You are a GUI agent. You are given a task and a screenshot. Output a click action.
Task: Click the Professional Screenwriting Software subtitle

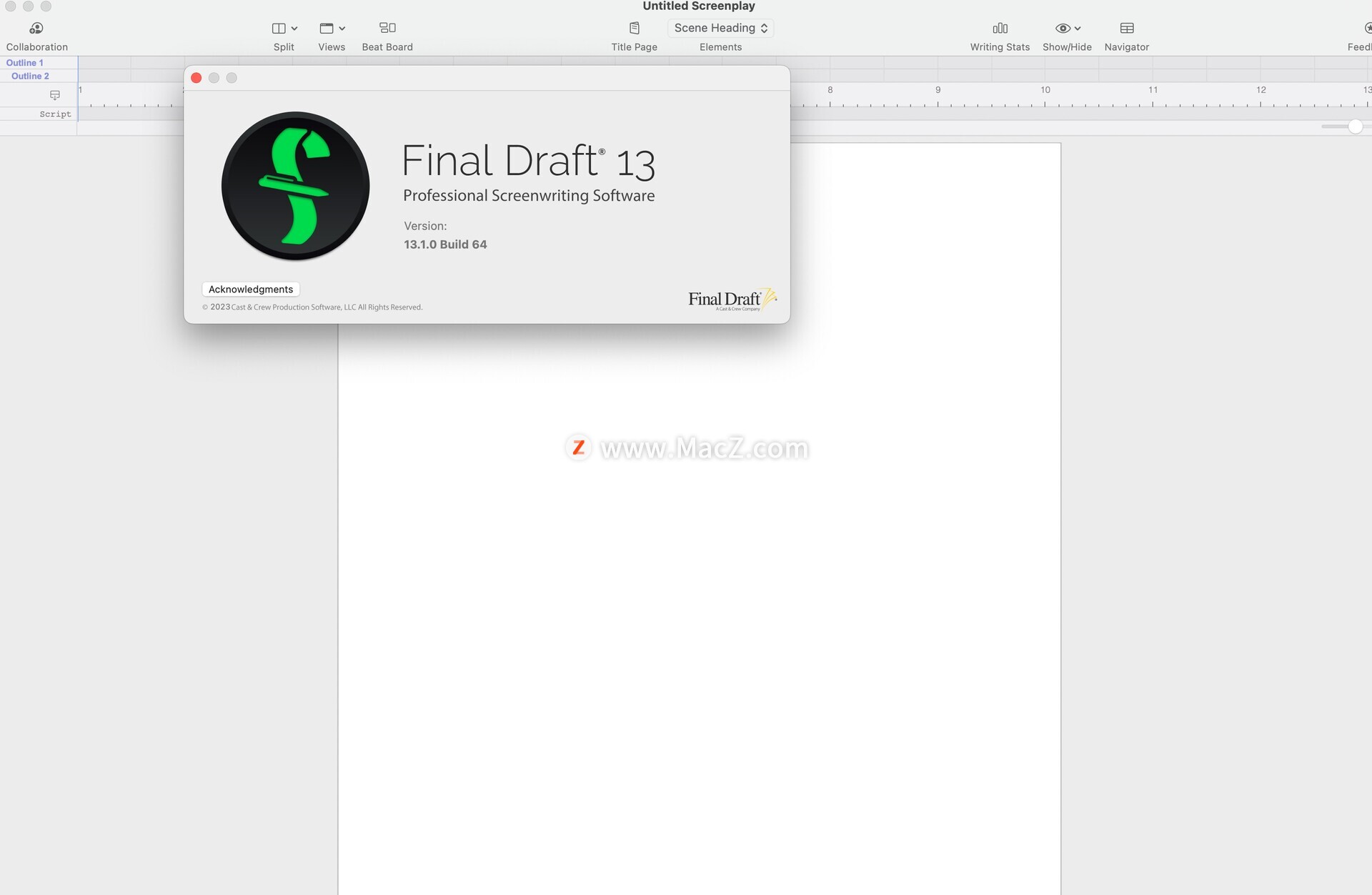(x=529, y=196)
